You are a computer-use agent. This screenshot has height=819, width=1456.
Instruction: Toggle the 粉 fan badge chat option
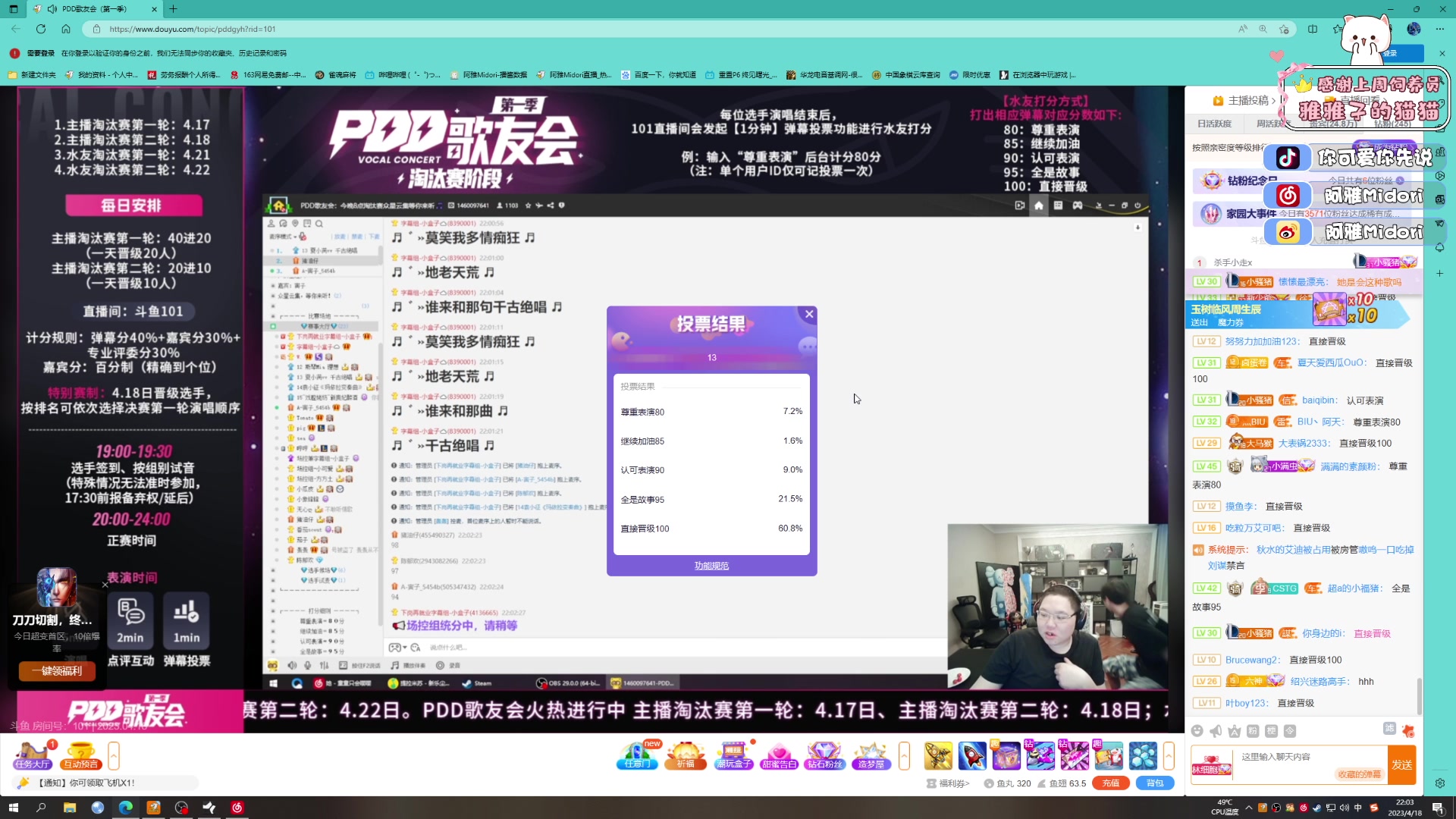click(1254, 730)
